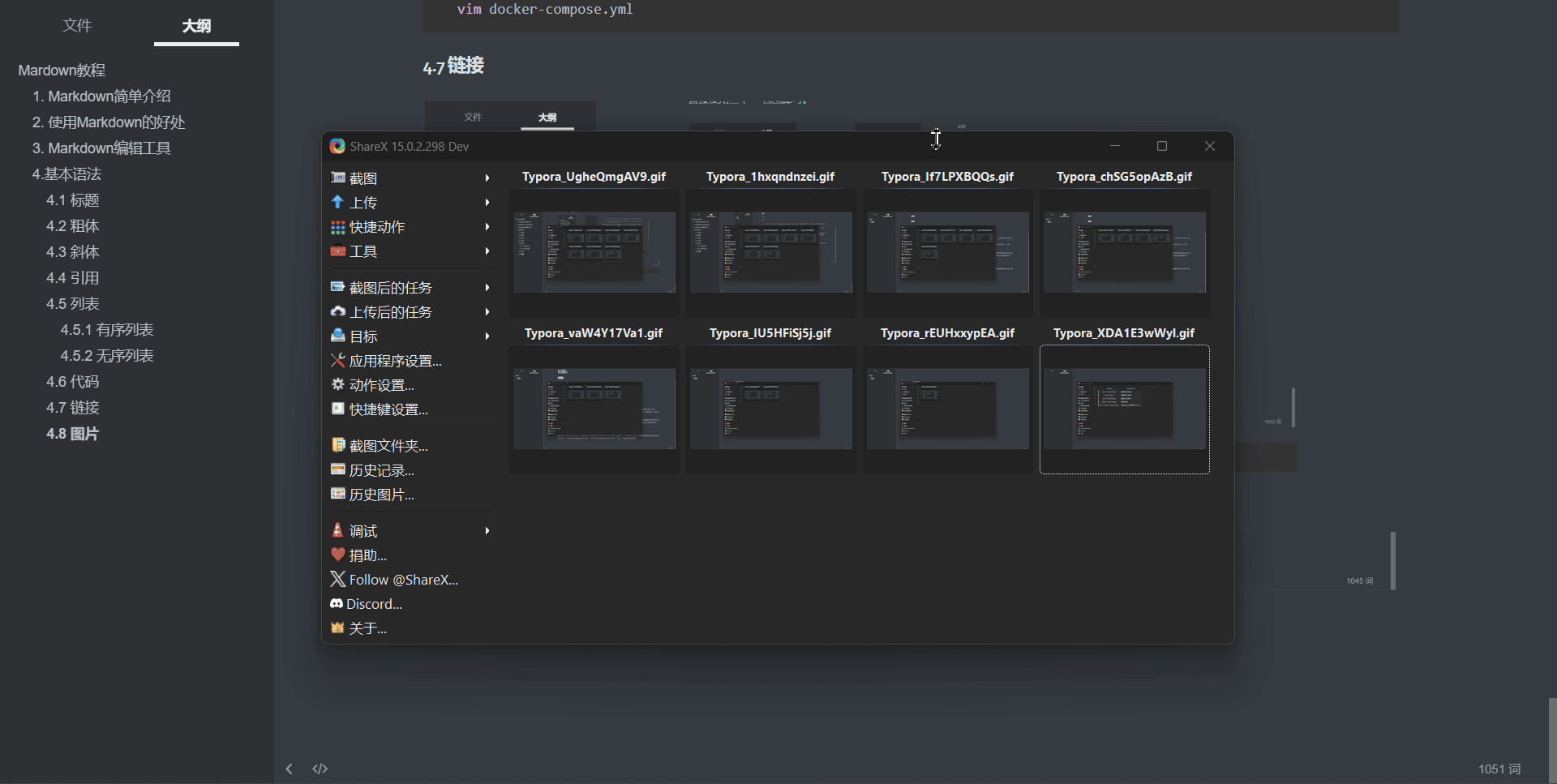Click the 工具 toolbox icon
Screen dimensions: 1557x784
point(338,251)
